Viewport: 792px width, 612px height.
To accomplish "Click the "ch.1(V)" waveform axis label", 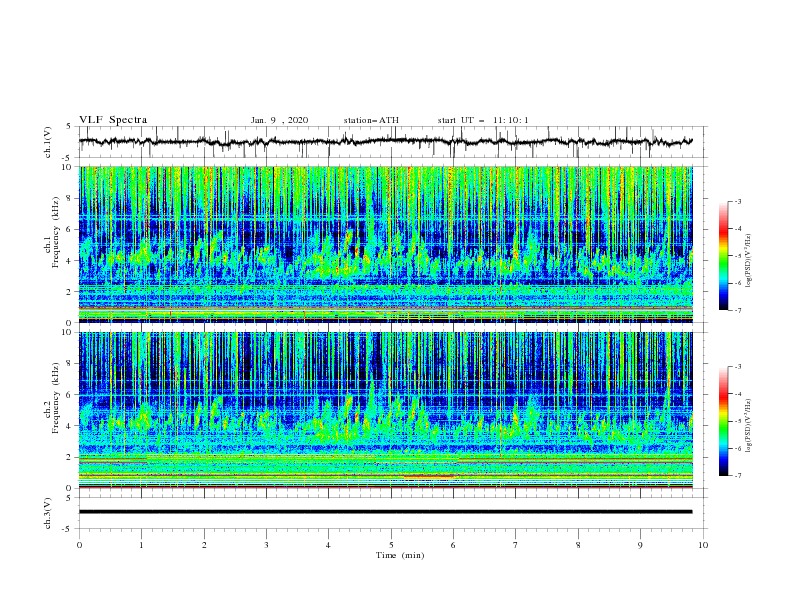I will 48,142.
